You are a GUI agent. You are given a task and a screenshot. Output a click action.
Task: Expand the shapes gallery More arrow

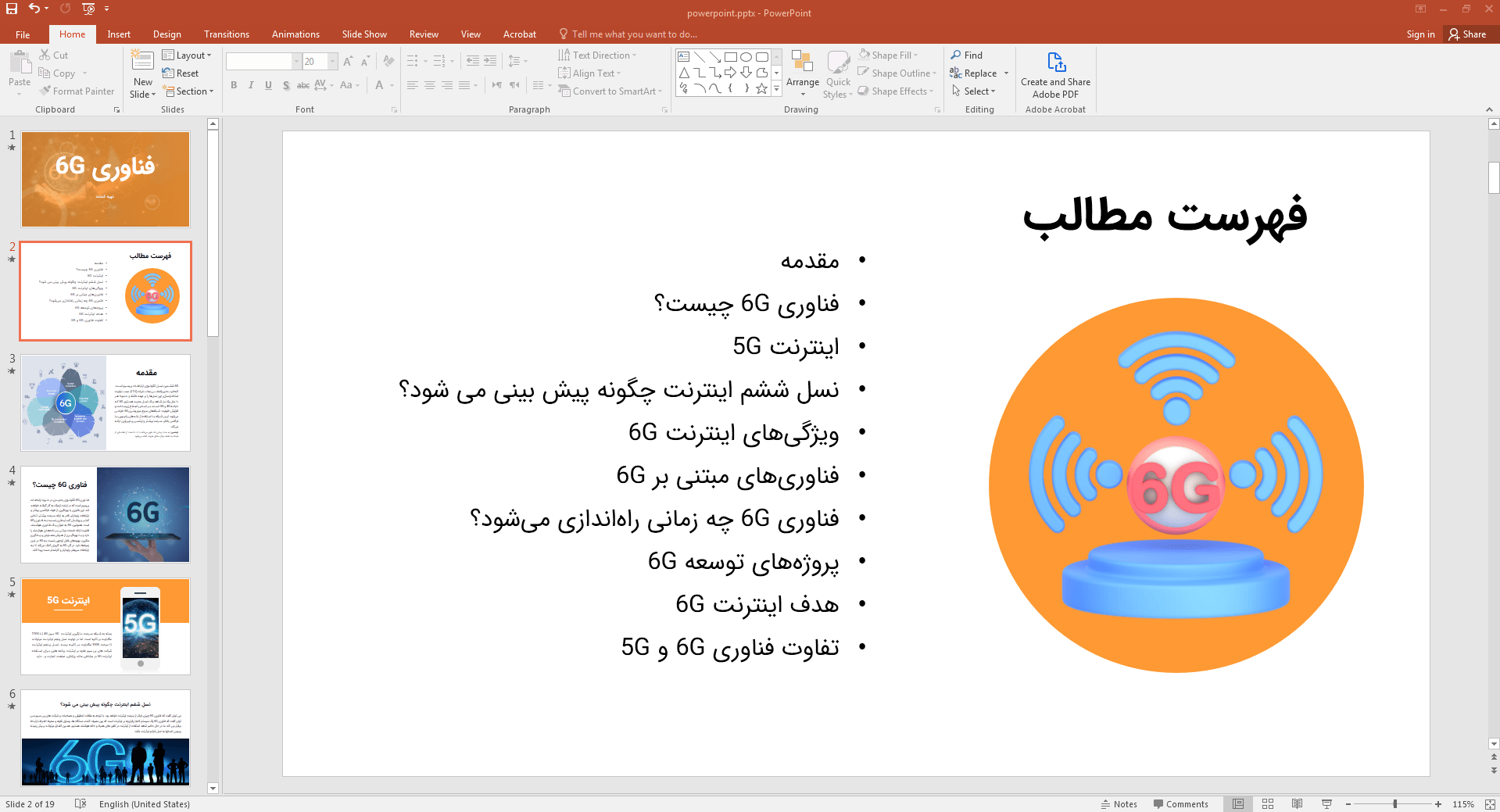point(777,89)
